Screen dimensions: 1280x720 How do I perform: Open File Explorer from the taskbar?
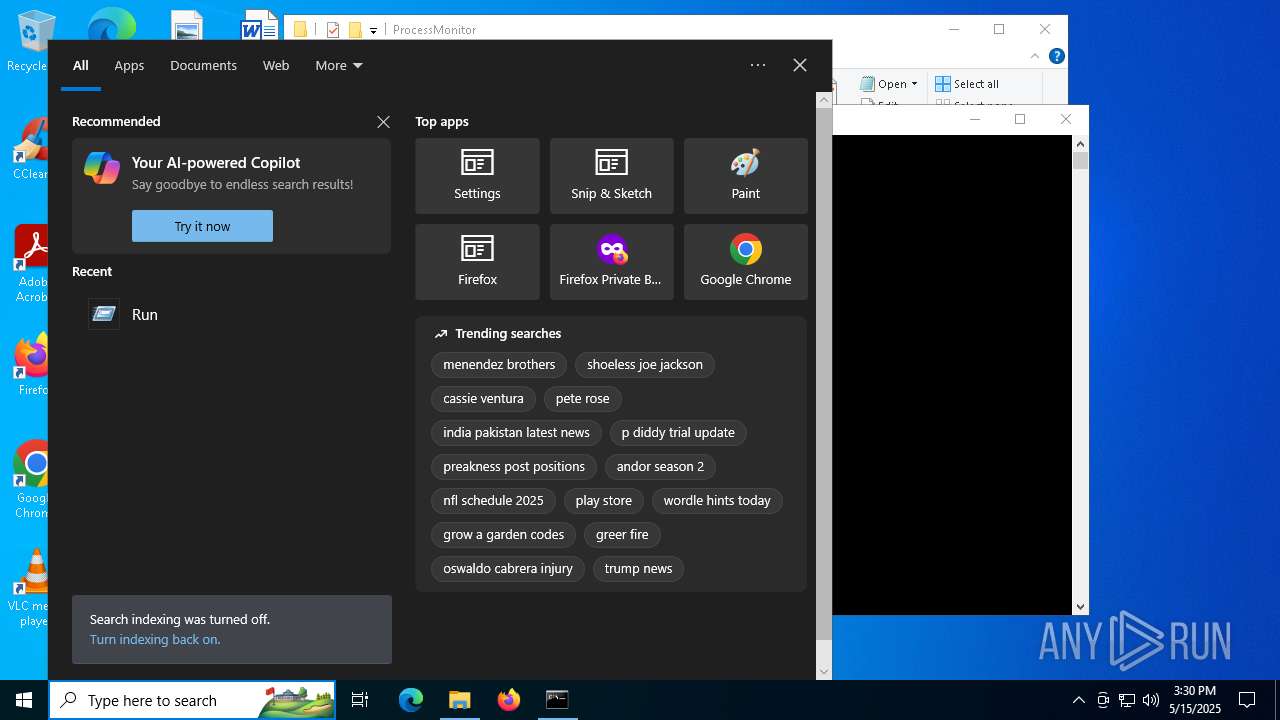[x=459, y=700]
